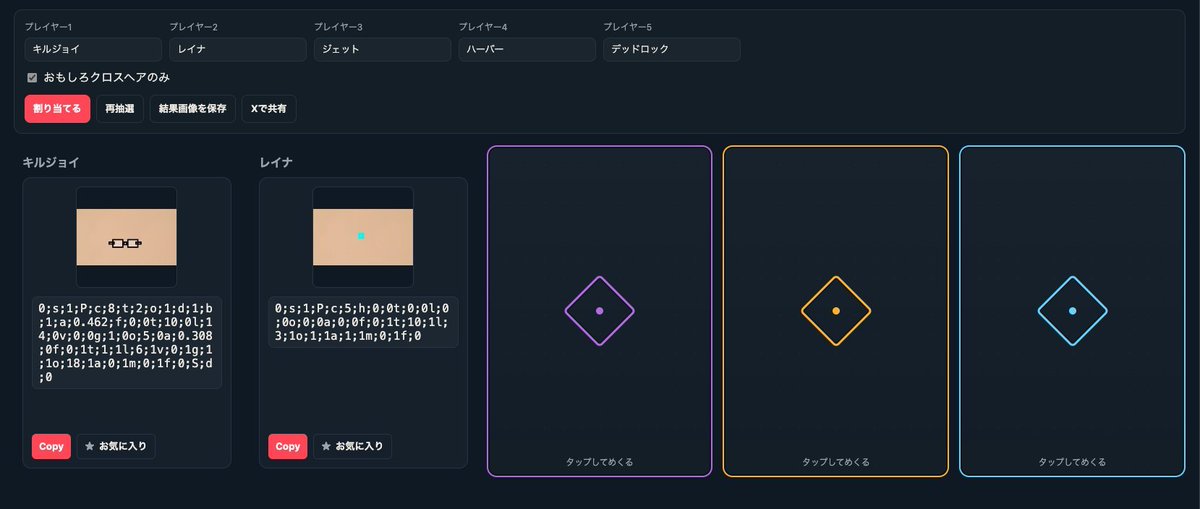Click the プレイヤー2 input containing レイナ
1200x509 pixels.
click(238, 49)
